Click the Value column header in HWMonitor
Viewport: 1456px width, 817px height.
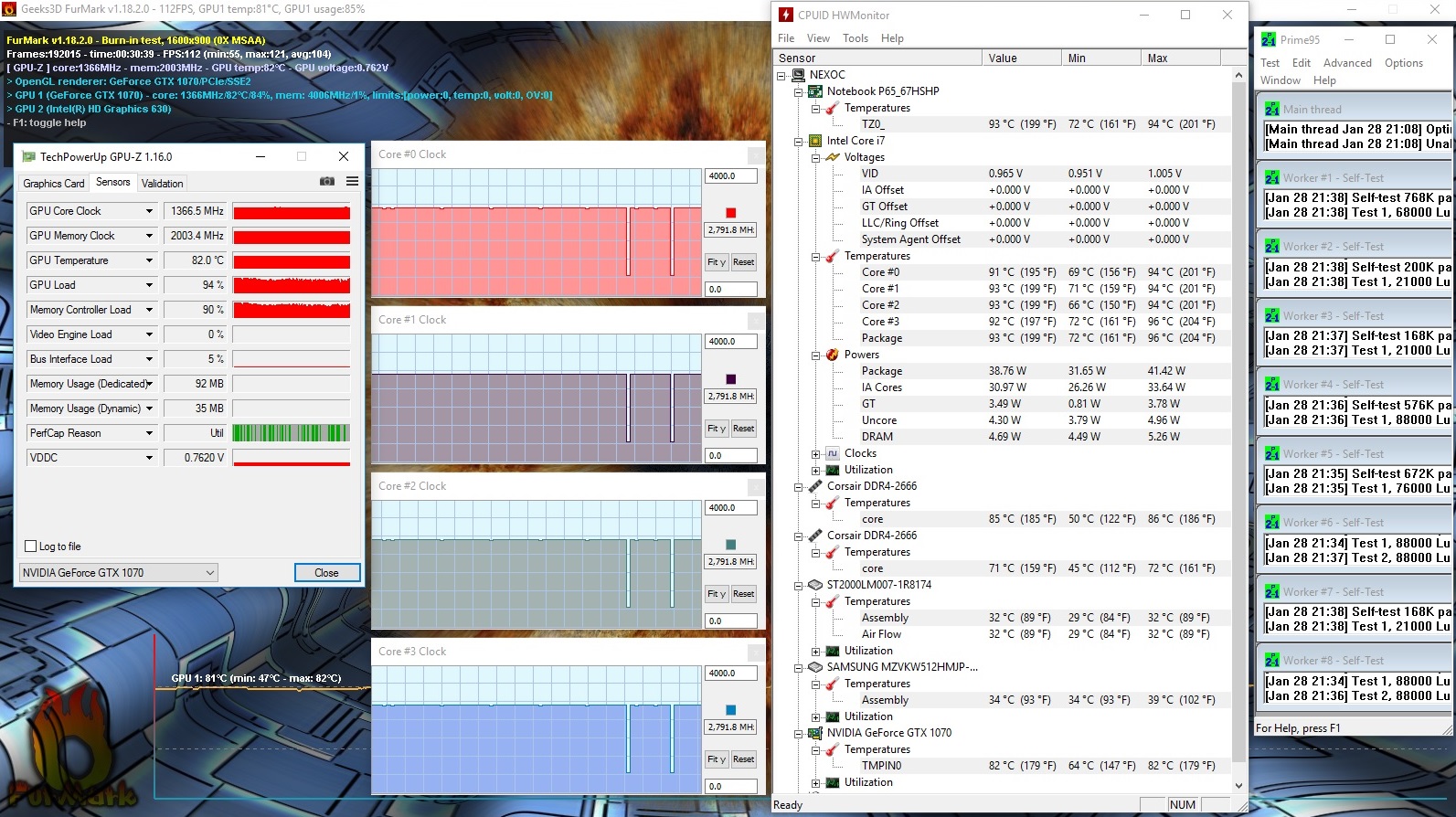[x=1022, y=58]
